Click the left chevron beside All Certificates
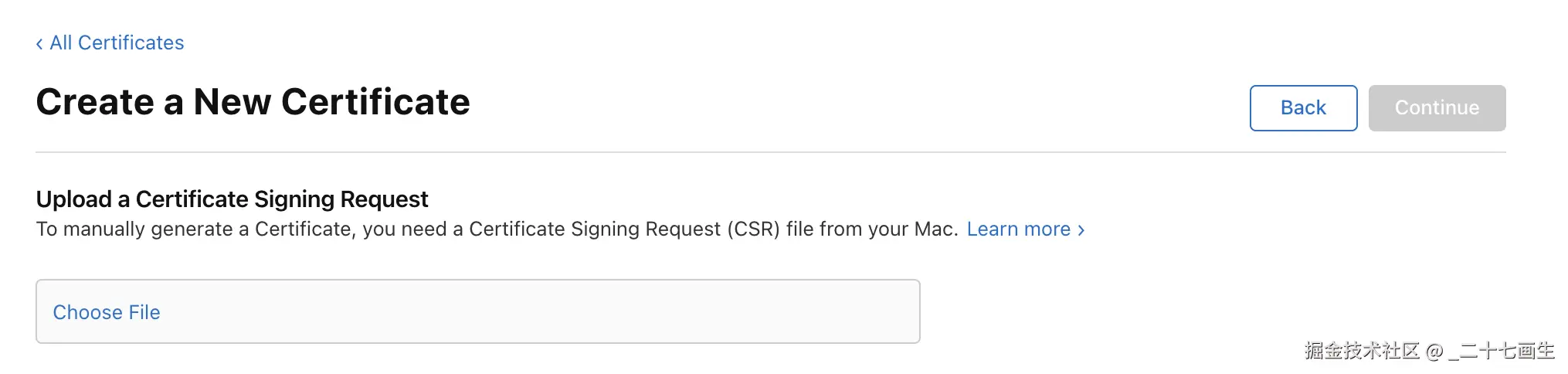This screenshot has height=374, width=1568. [39, 44]
